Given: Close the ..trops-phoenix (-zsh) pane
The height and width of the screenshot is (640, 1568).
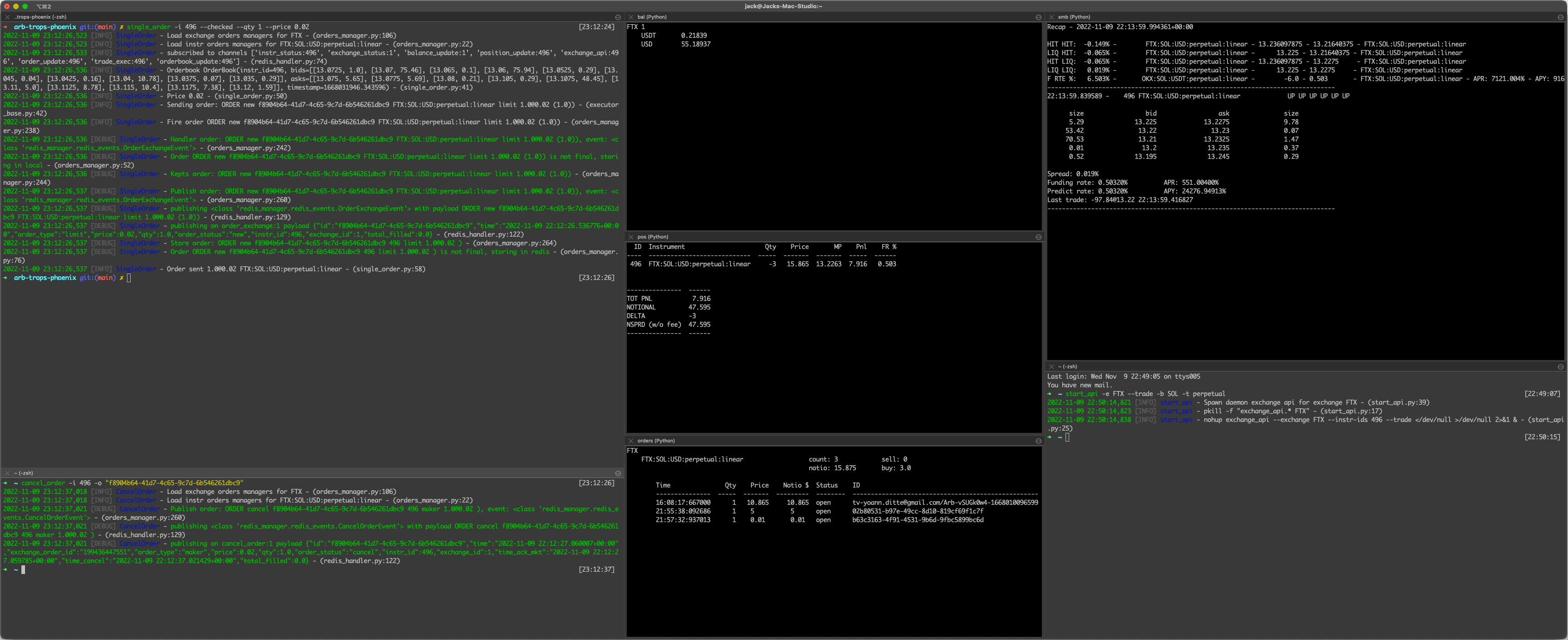Looking at the screenshot, I should coord(7,17).
